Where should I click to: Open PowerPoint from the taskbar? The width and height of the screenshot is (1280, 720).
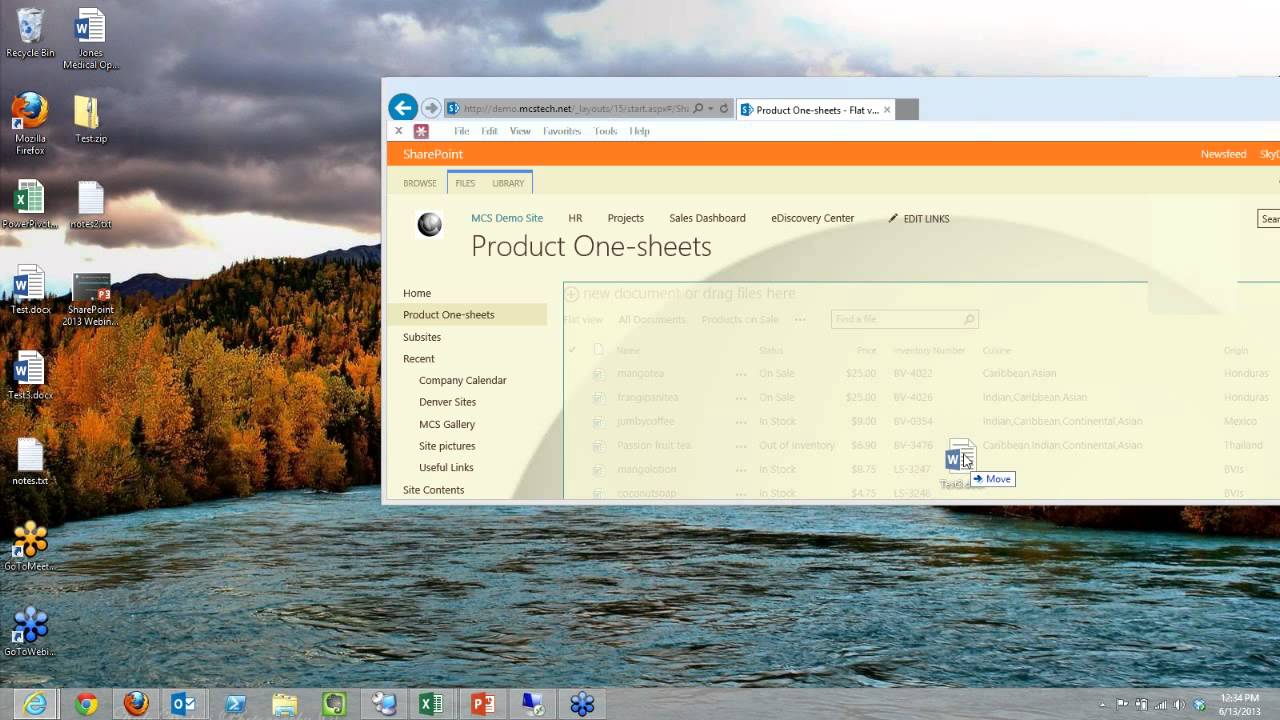pos(483,704)
